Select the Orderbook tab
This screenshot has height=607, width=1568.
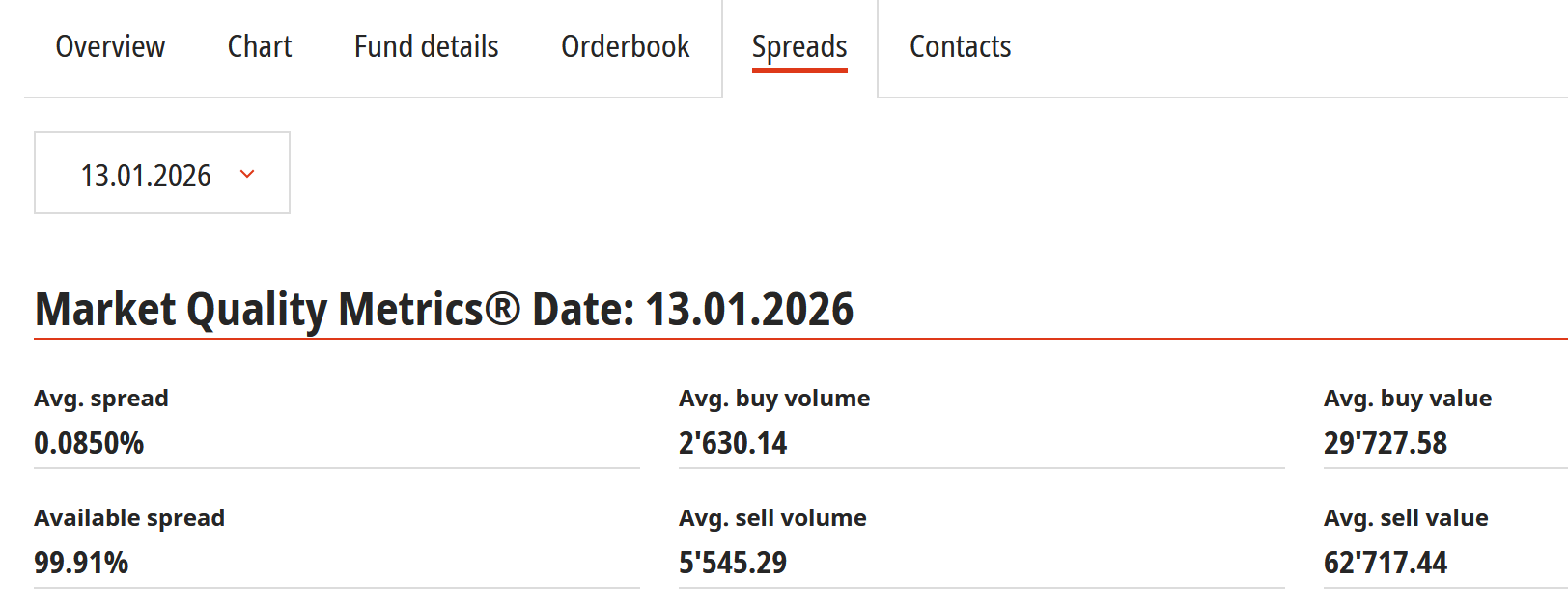click(625, 46)
